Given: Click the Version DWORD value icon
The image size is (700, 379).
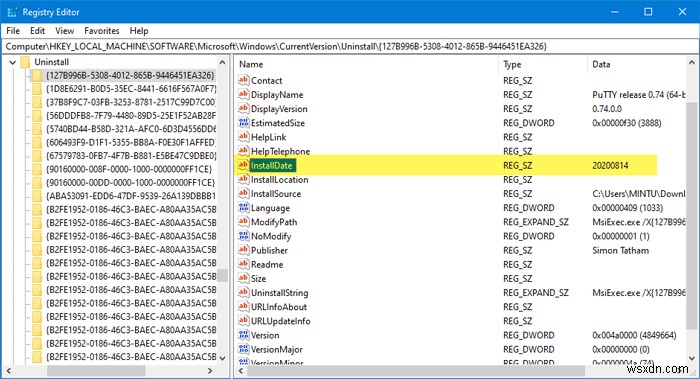Looking at the screenshot, I should pyautogui.click(x=243, y=335).
